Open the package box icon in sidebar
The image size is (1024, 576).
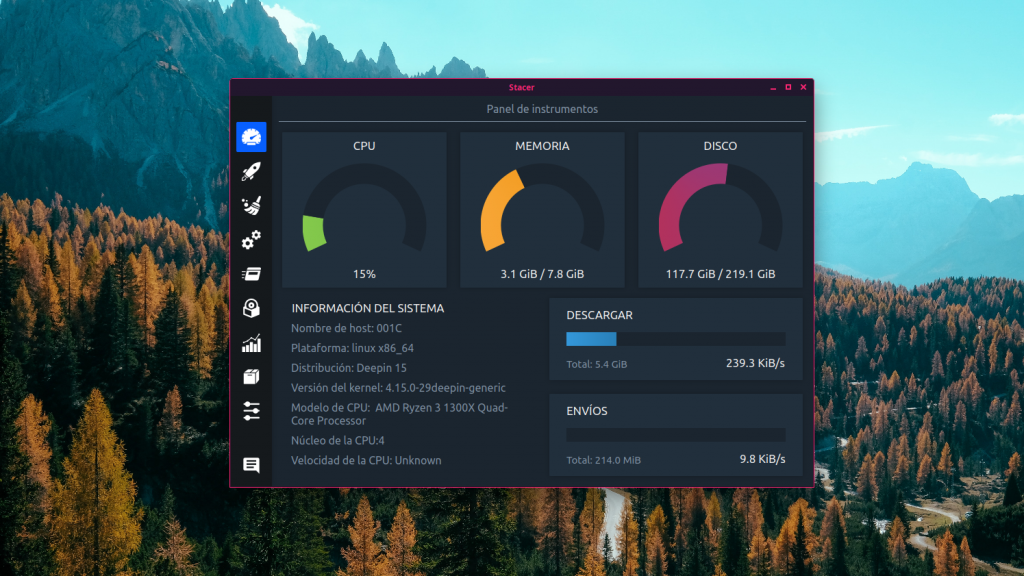coord(251,377)
